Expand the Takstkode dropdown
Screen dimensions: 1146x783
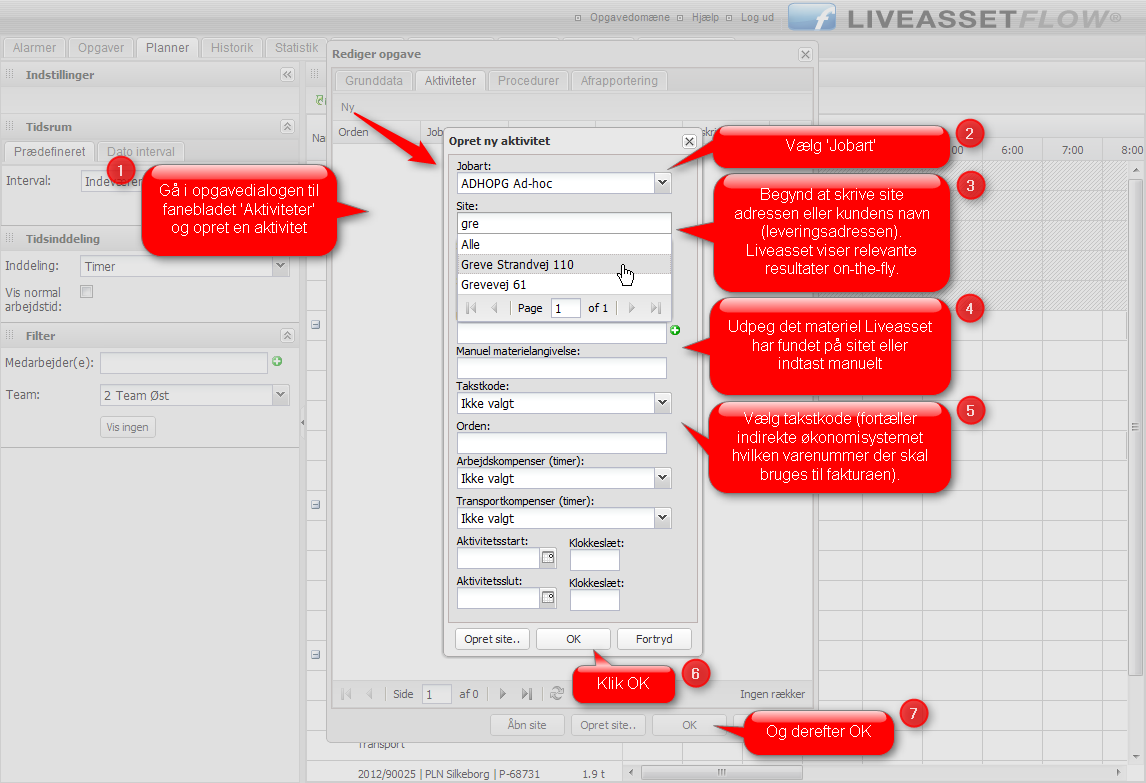coord(661,403)
